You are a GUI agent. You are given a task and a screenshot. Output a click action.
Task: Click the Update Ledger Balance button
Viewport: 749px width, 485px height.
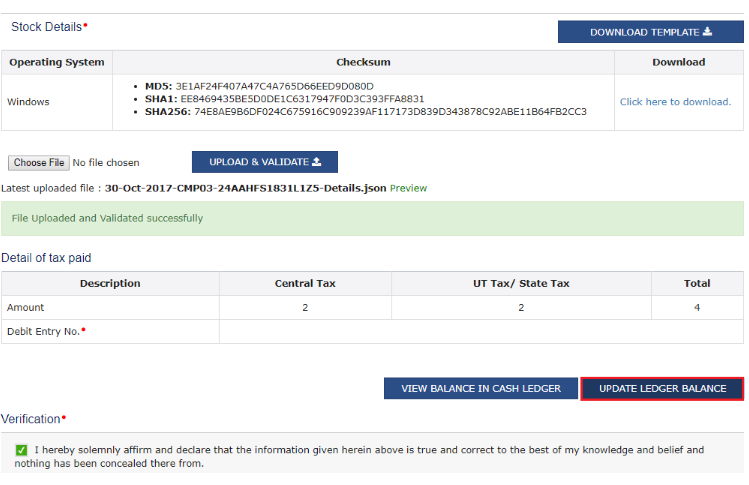coord(662,388)
